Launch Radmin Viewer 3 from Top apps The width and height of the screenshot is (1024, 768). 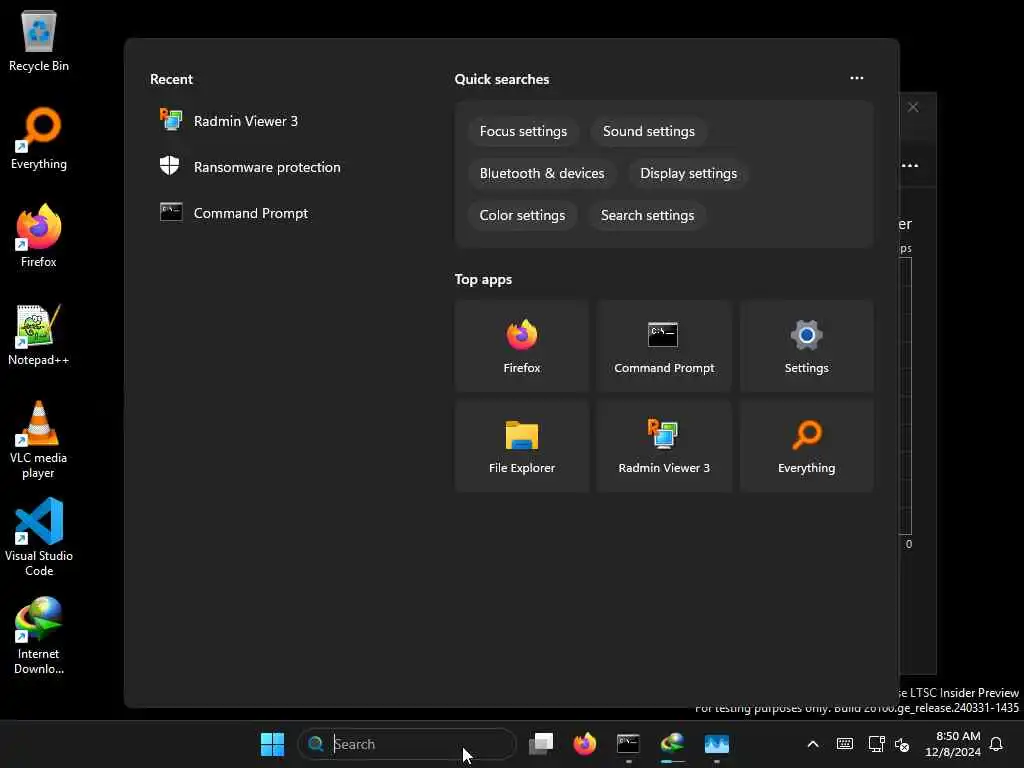[664, 446]
